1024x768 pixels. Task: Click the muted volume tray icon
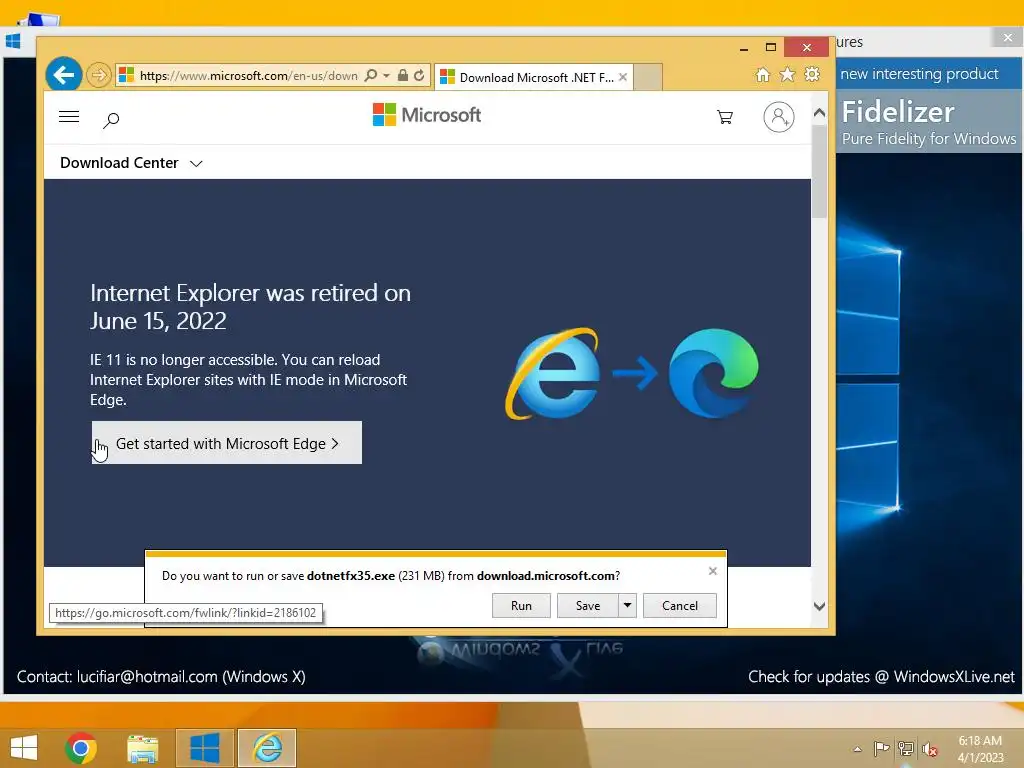930,749
